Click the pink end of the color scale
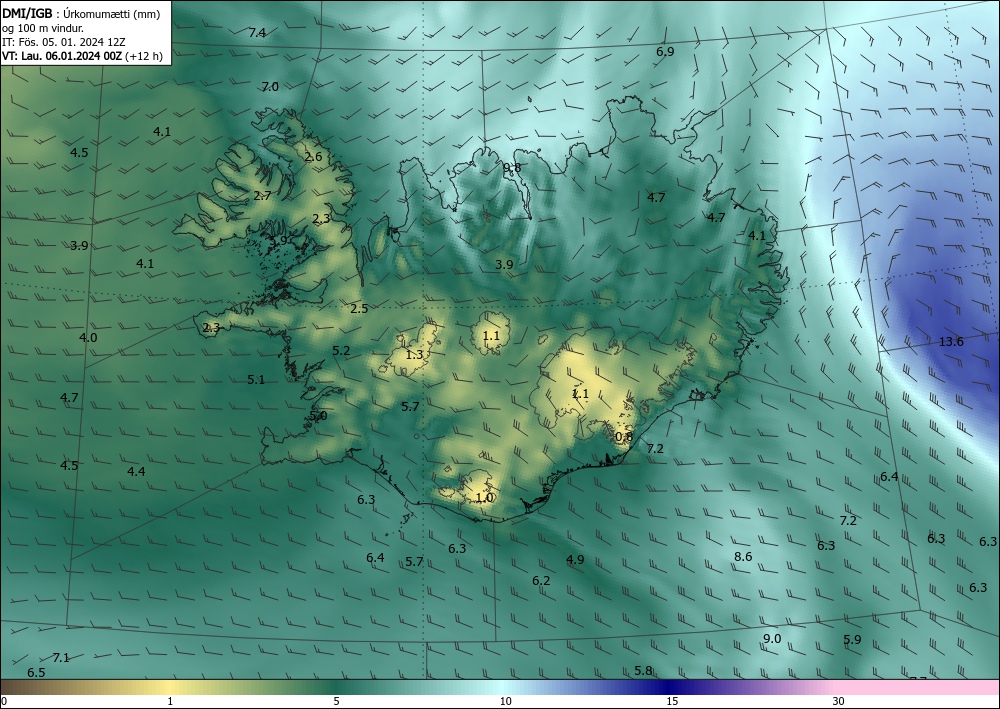Viewport: 1000px width, 709px height. [x=918, y=687]
